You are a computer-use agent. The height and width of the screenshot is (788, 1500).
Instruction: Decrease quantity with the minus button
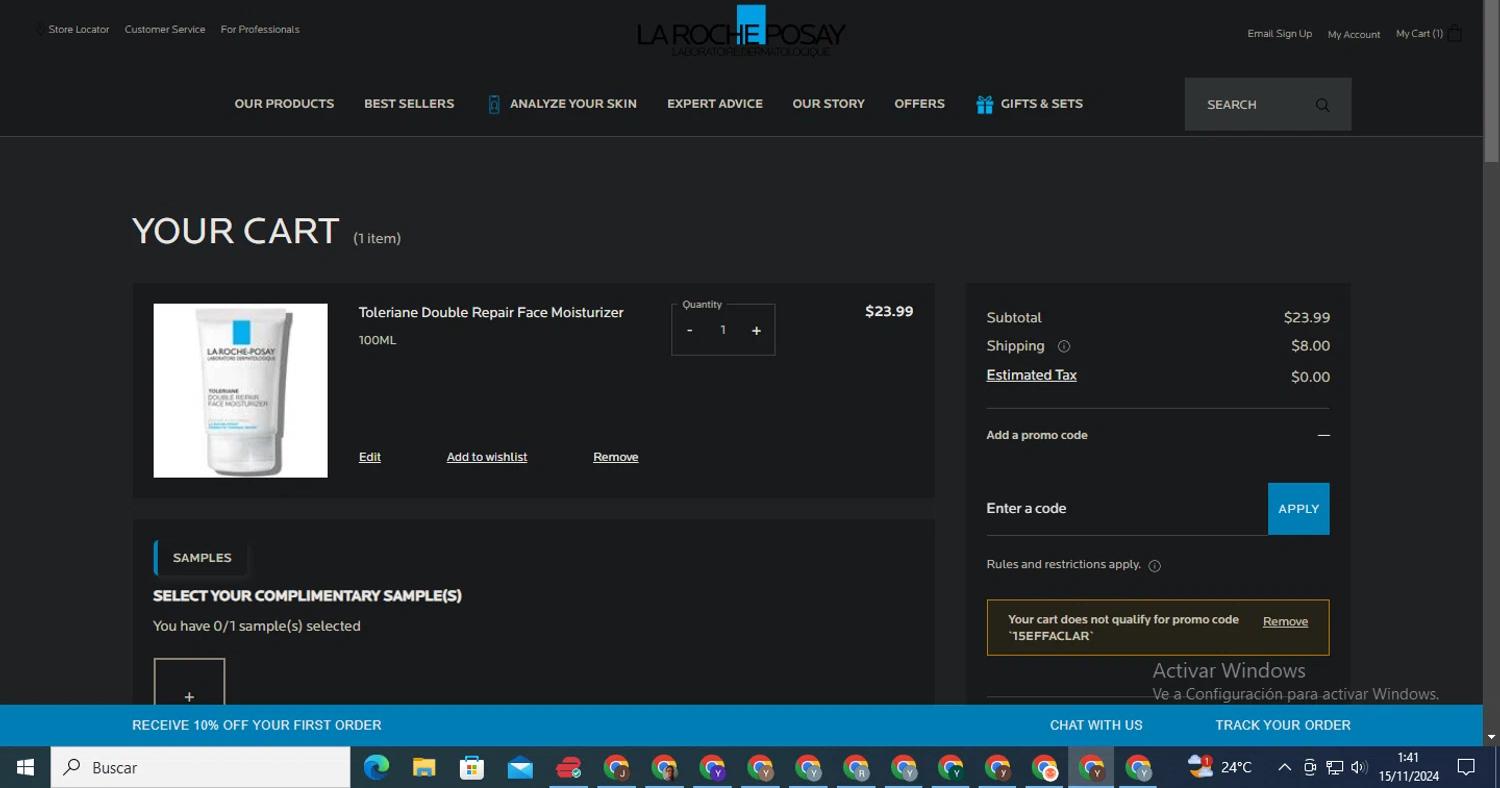689,330
